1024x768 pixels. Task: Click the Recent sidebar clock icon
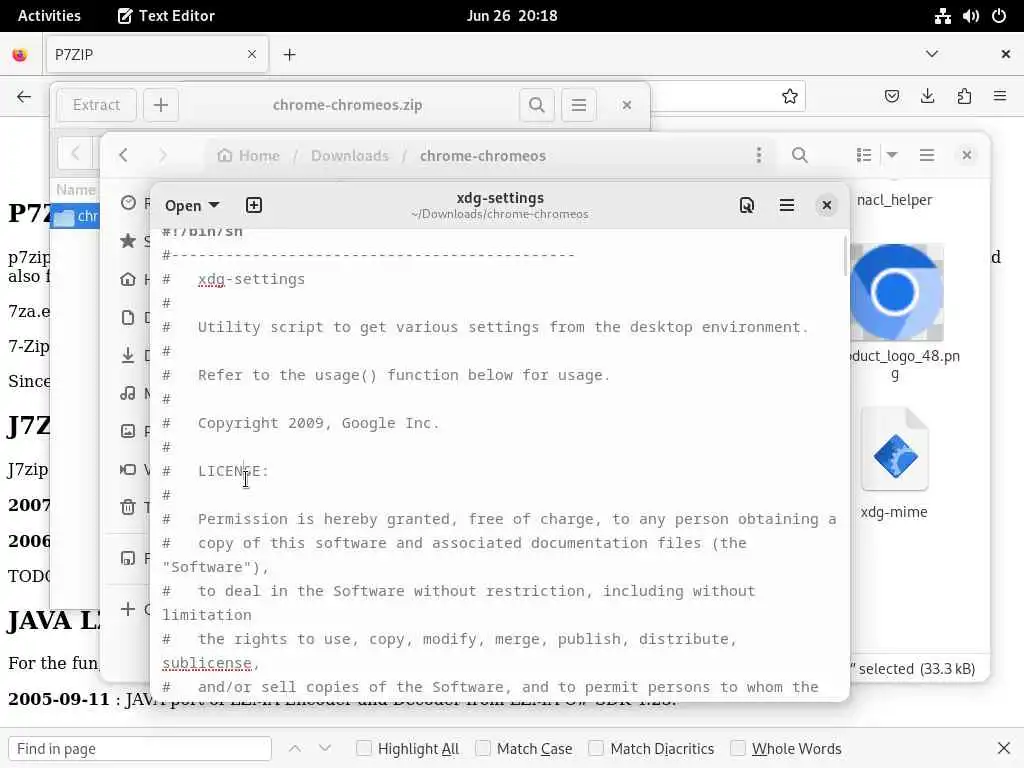pos(128,203)
